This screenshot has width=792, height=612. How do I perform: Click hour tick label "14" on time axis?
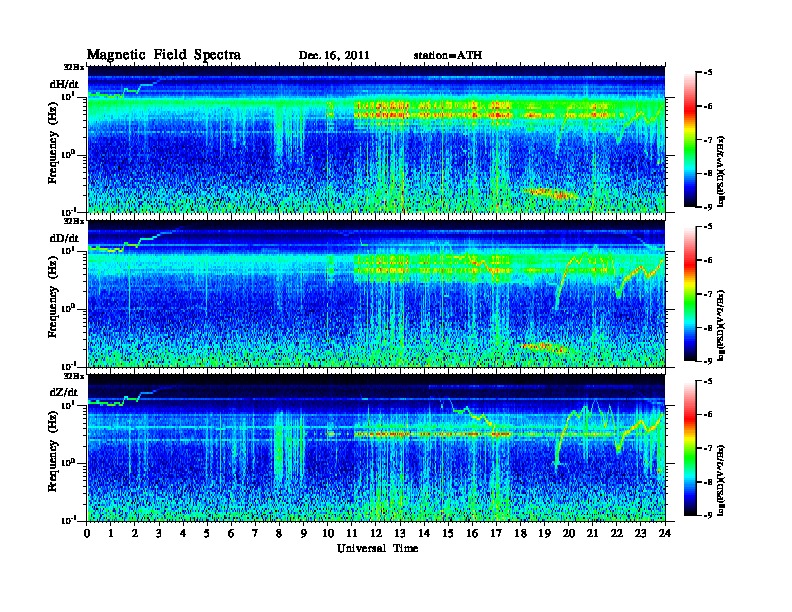point(424,533)
